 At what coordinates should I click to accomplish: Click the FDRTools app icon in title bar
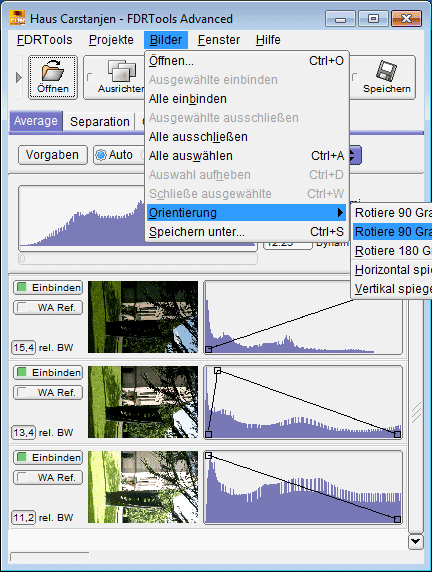tap(17, 18)
